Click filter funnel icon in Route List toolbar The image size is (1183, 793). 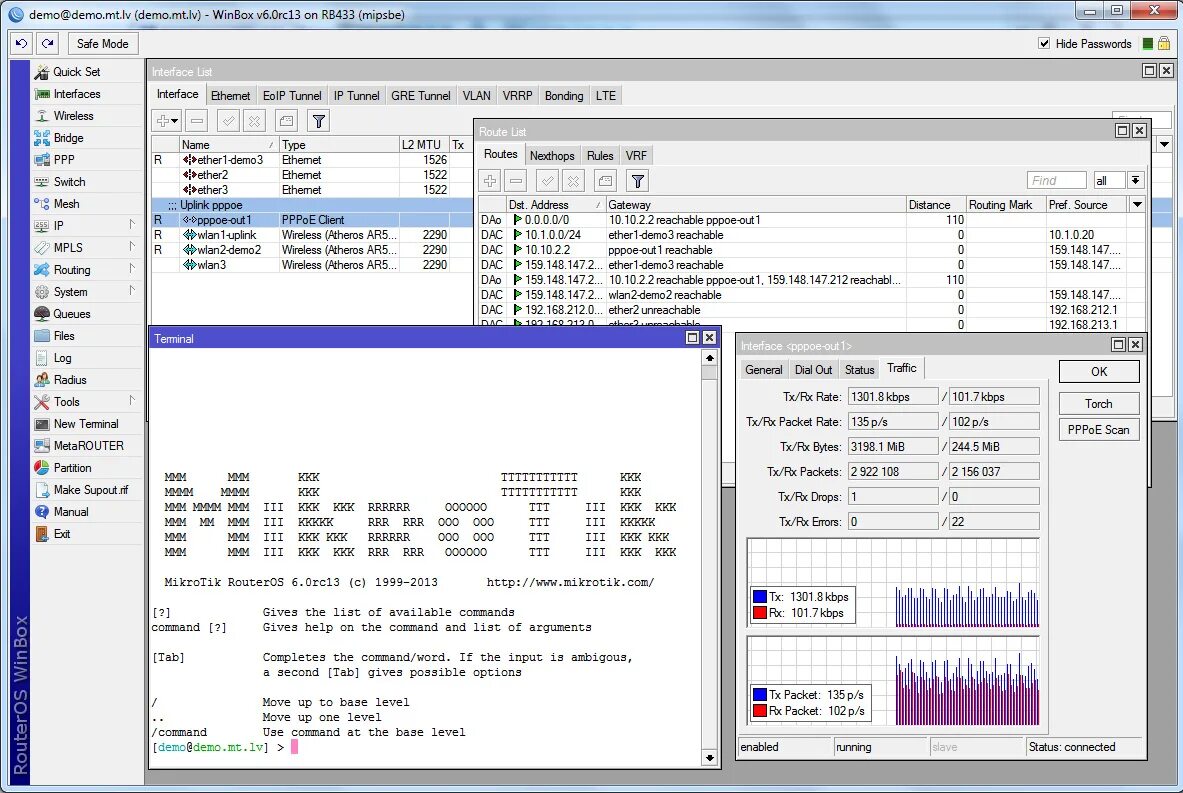pyautogui.click(x=638, y=181)
